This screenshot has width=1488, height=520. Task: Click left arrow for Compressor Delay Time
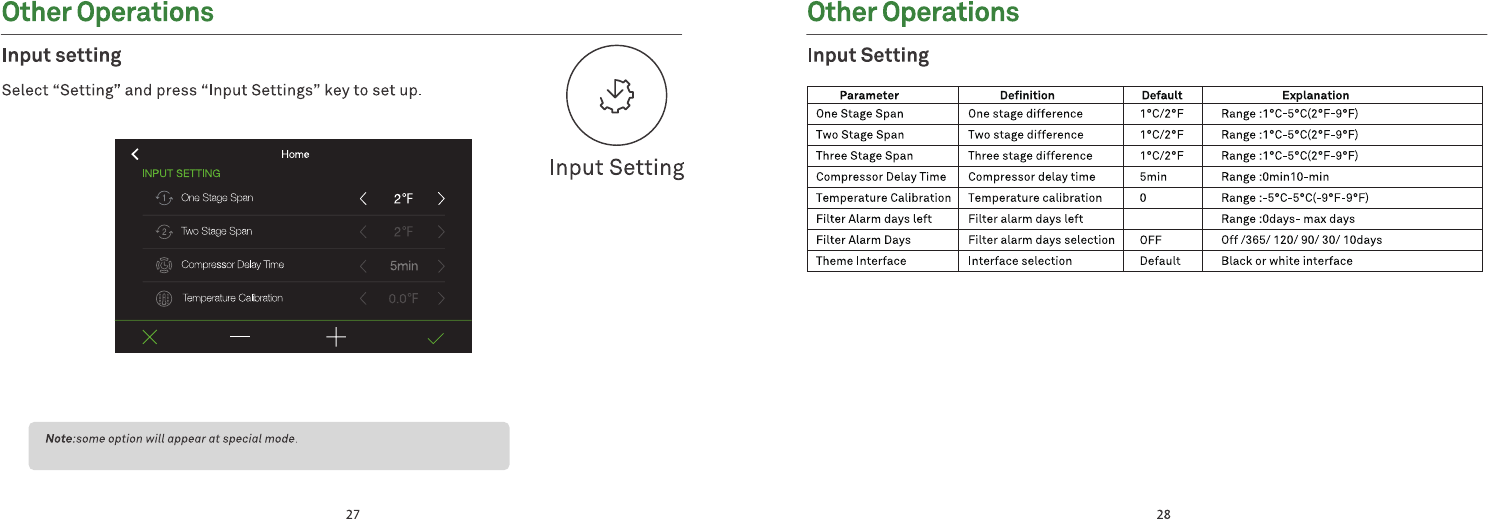pyautogui.click(x=364, y=265)
